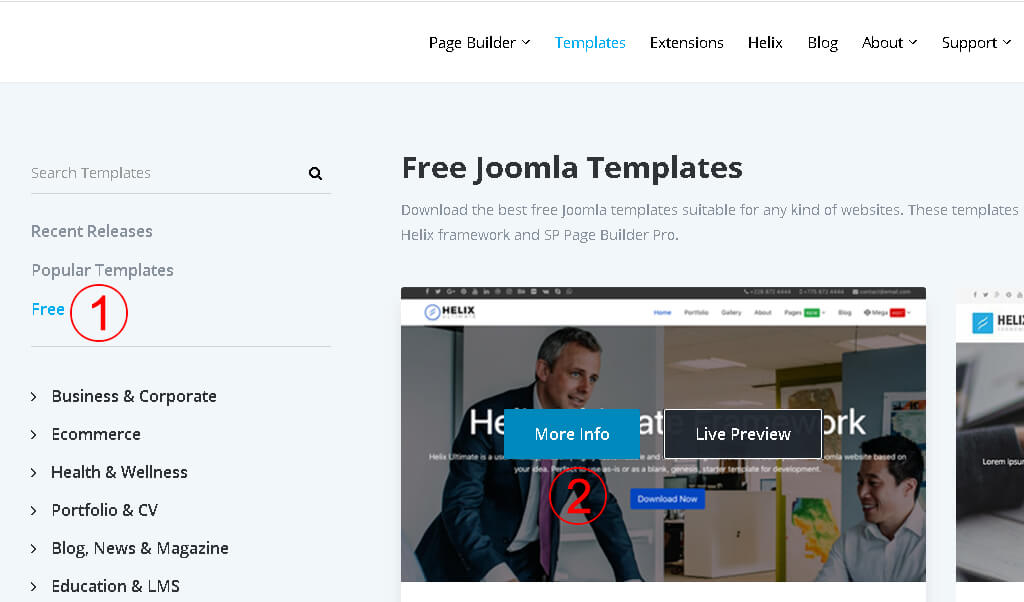Expand the Education & LMS category chevron
Screen dimensions: 1024x602
34,586
